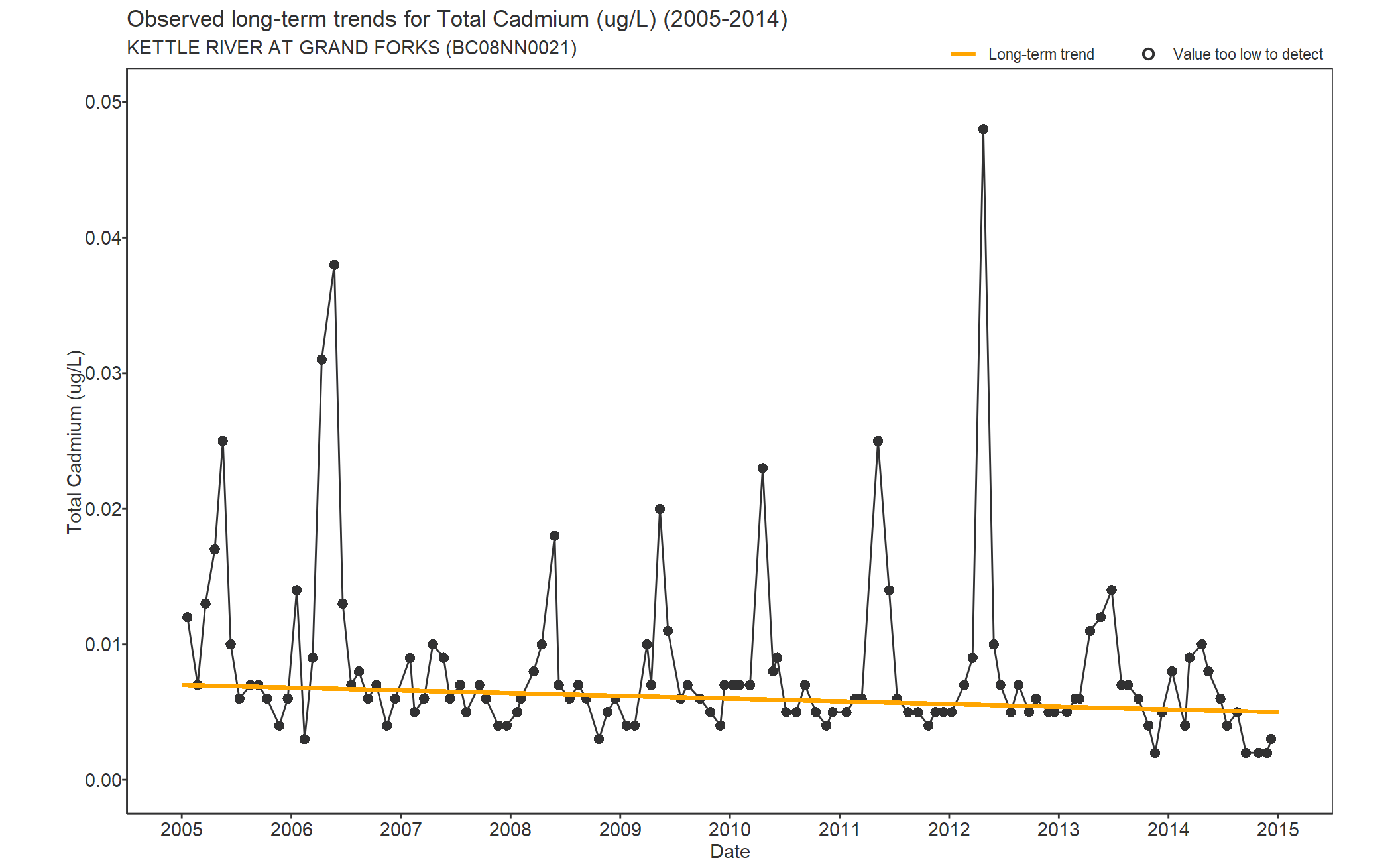Click the 0.014 peak data point in 2013
1400x868 pixels.
[1112, 590]
